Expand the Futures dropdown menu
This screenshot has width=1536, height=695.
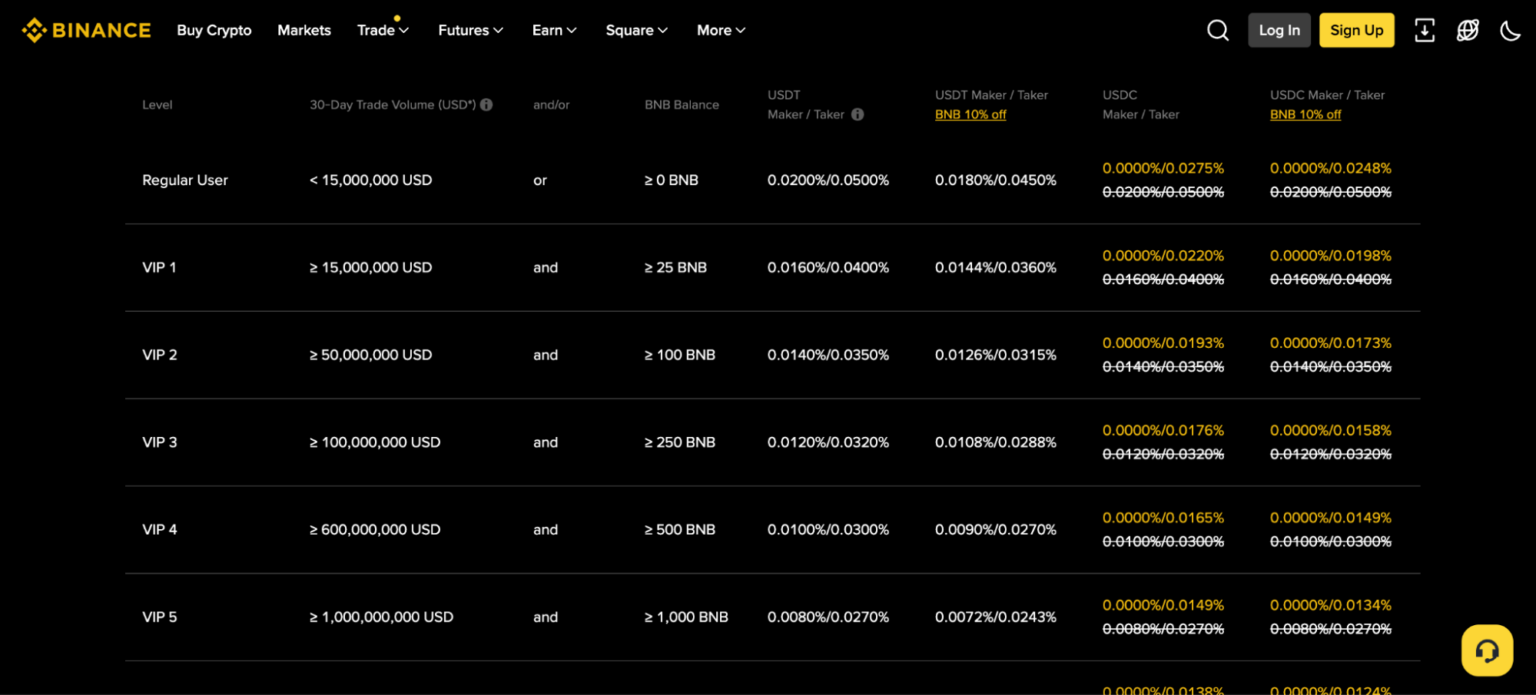470,30
